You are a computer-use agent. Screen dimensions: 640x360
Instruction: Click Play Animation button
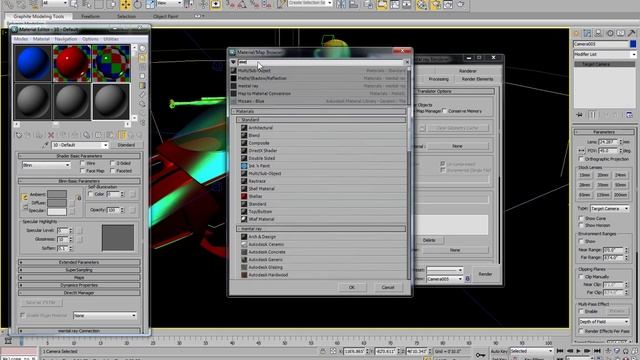(578, 351)
